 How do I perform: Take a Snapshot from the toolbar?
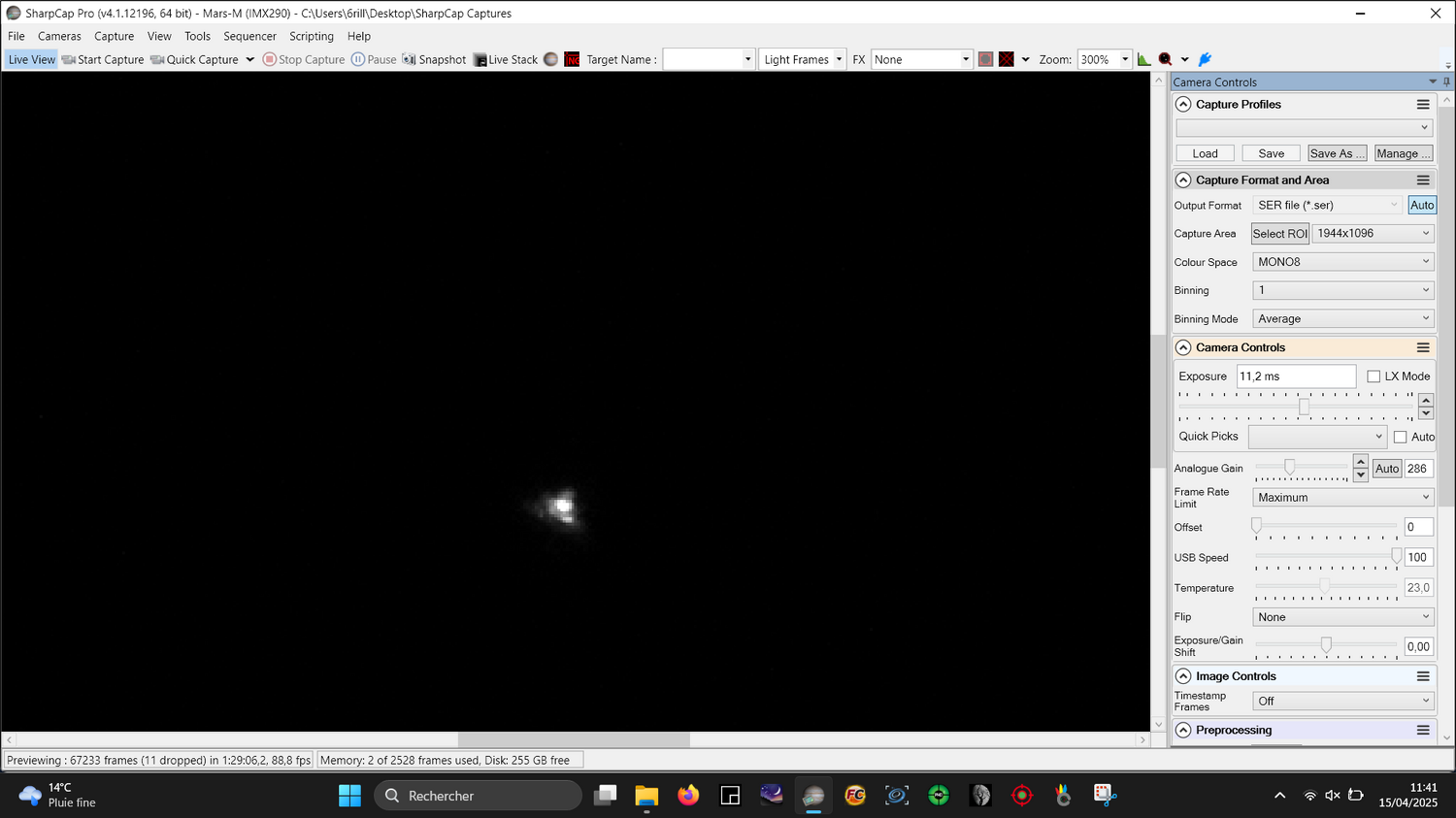click(434, 59)
